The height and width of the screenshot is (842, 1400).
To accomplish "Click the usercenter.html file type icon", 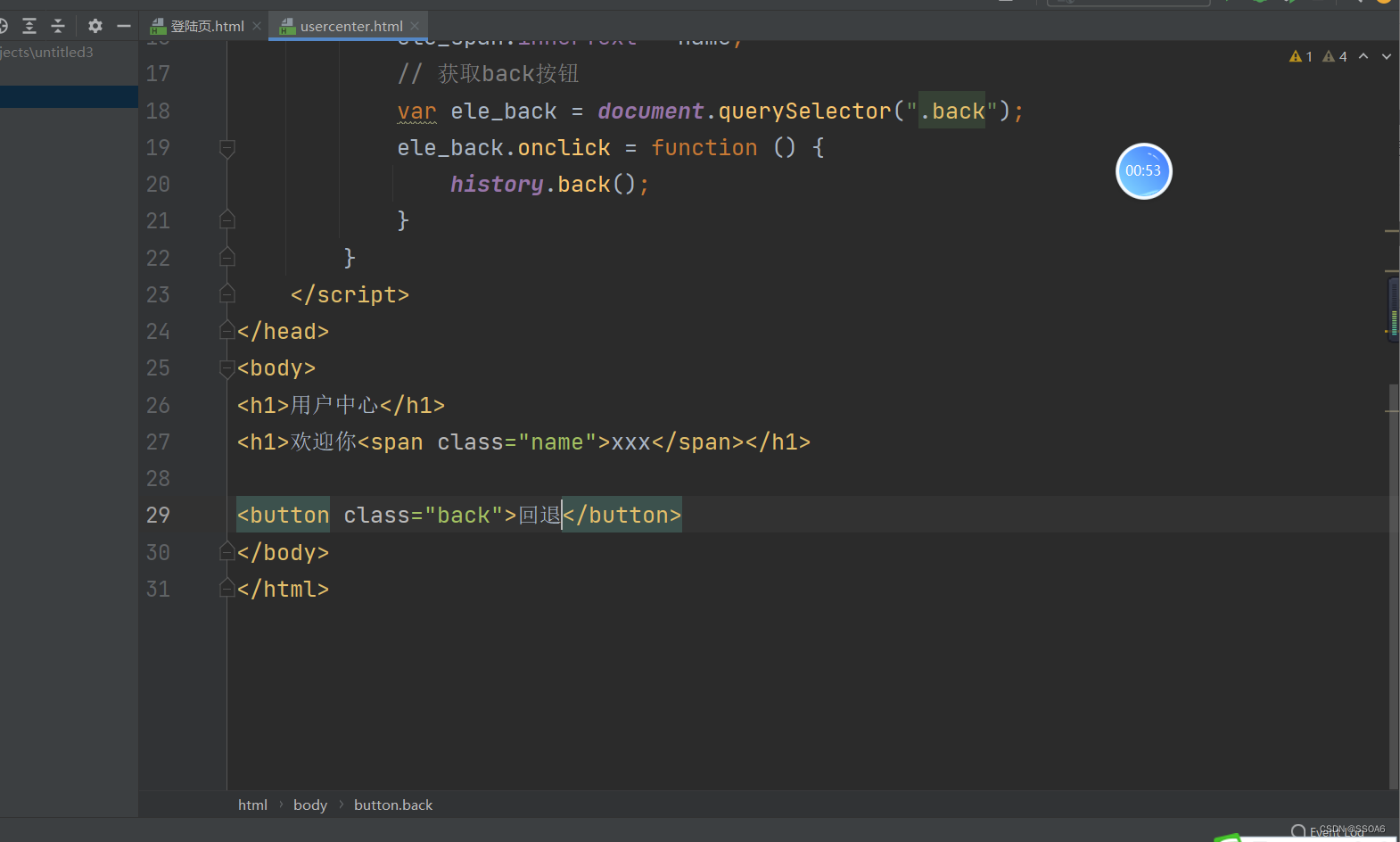I will tap(287, 27).
